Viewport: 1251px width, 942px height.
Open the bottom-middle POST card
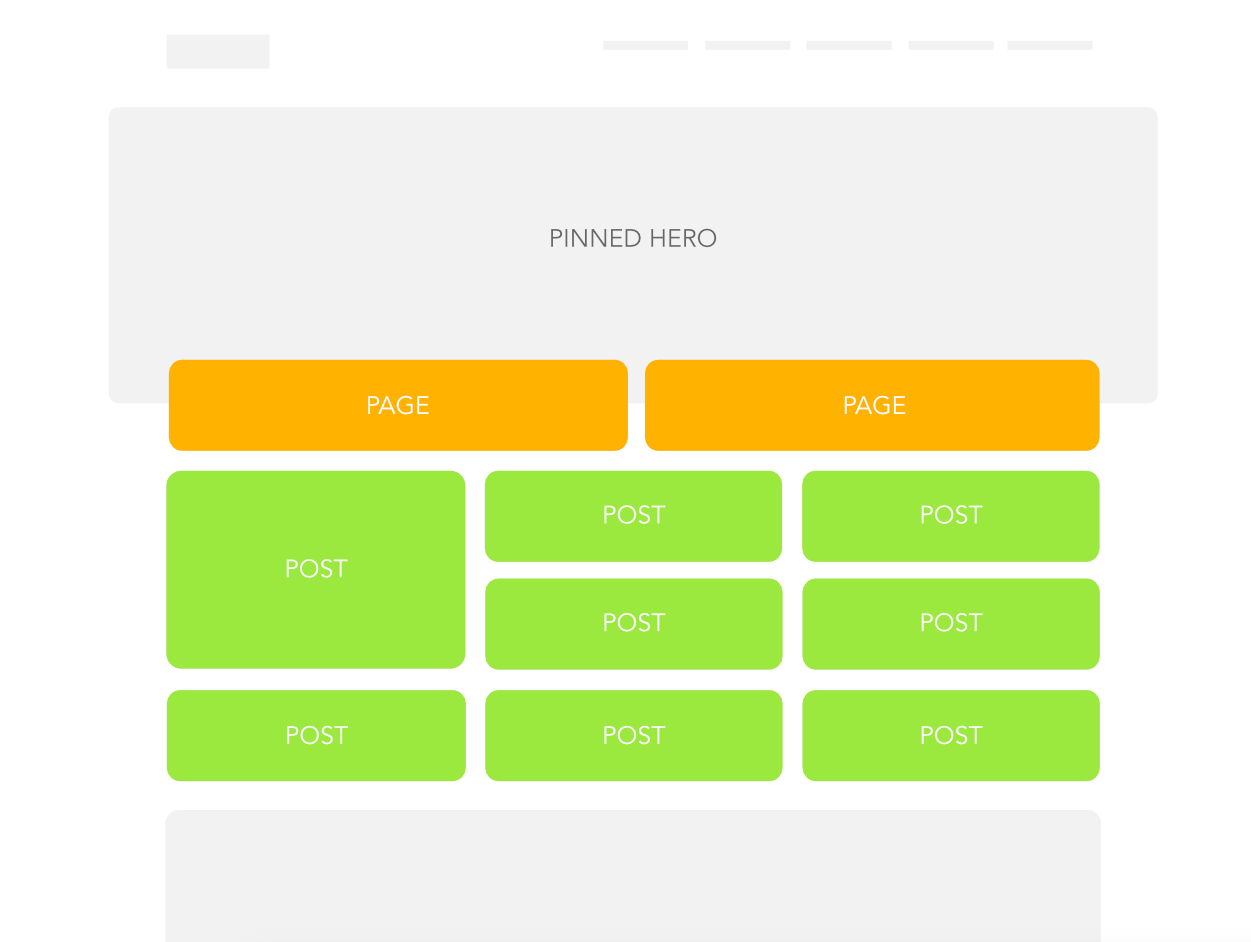coord(633,735)
